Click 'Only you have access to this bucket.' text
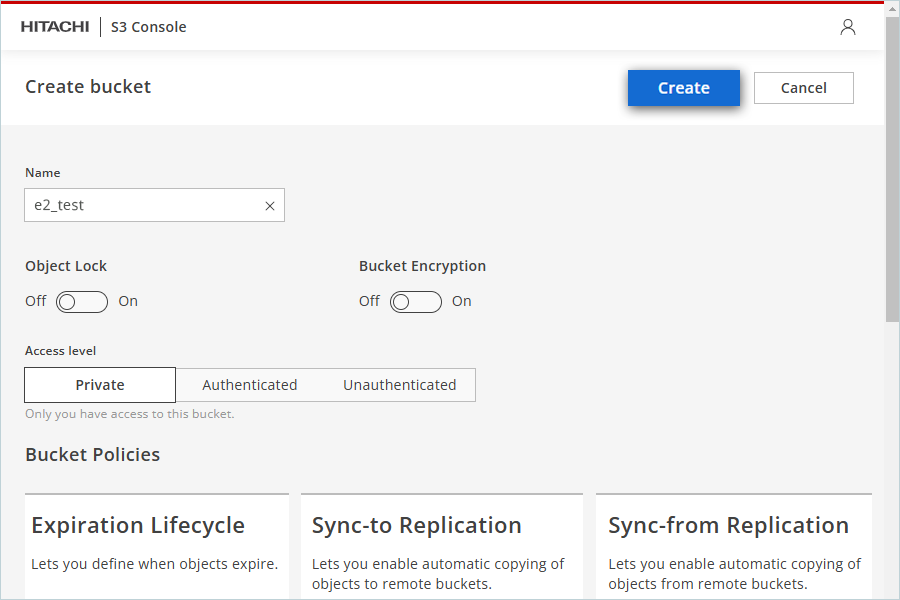 click(130, 414)
